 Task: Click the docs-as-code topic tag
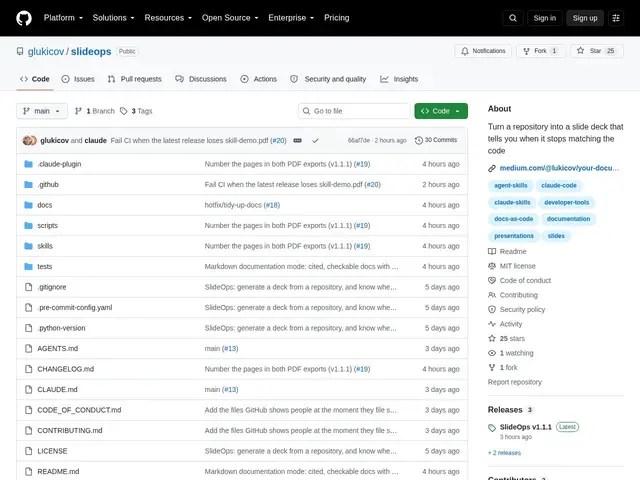pyautogui.click(x=513, y=219)
